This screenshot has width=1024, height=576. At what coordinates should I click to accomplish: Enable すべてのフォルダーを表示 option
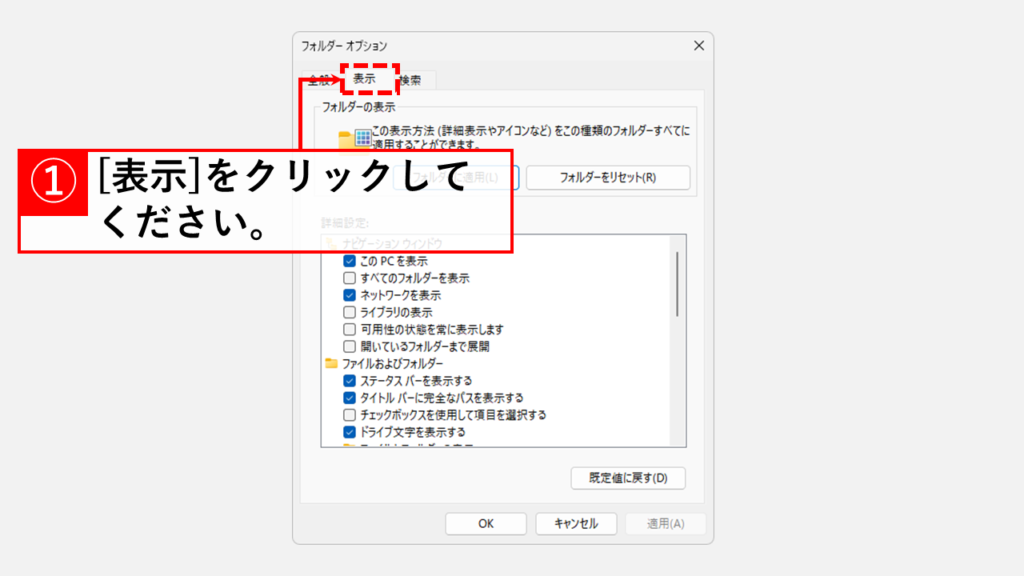tap(349, 278)
